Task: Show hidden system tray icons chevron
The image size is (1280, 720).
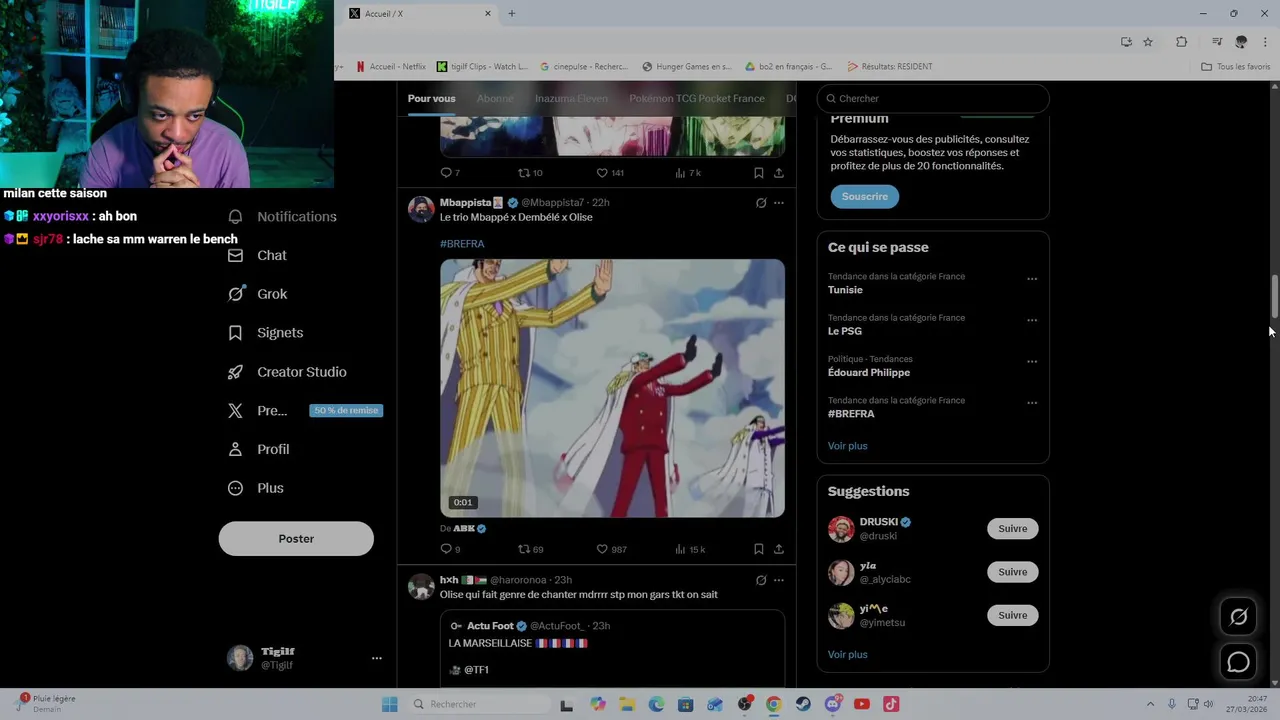Action: coord(1150,704)
